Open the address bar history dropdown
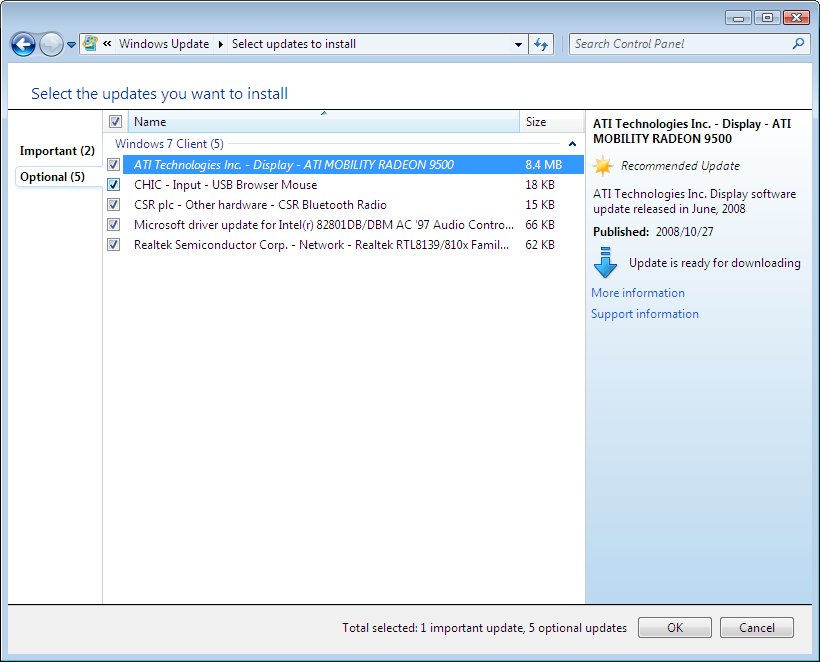 pyautogui.click(x=518, y=44)
